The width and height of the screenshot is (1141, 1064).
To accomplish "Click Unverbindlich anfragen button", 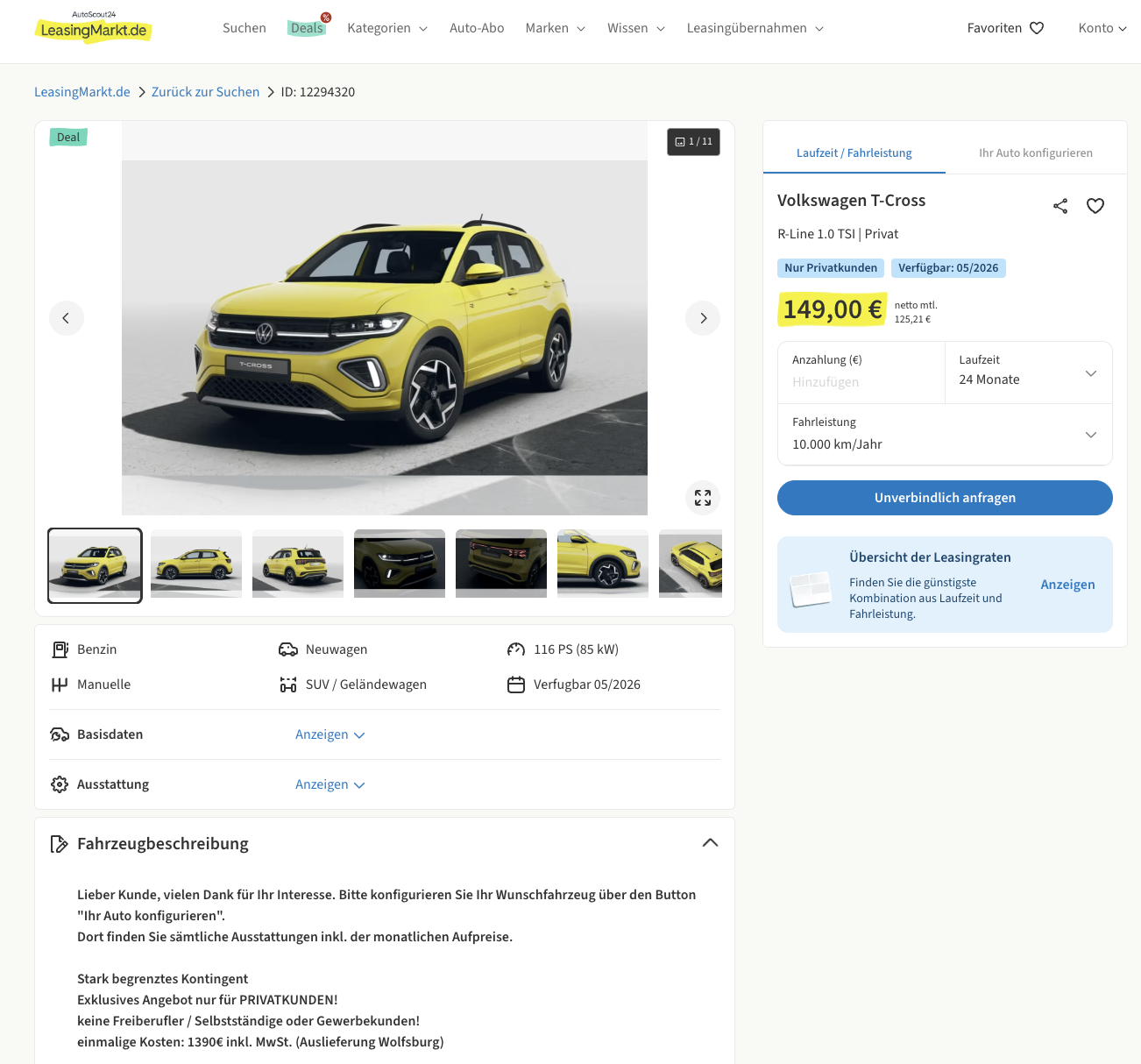I will pyautogui.click(x=945, y=498).
